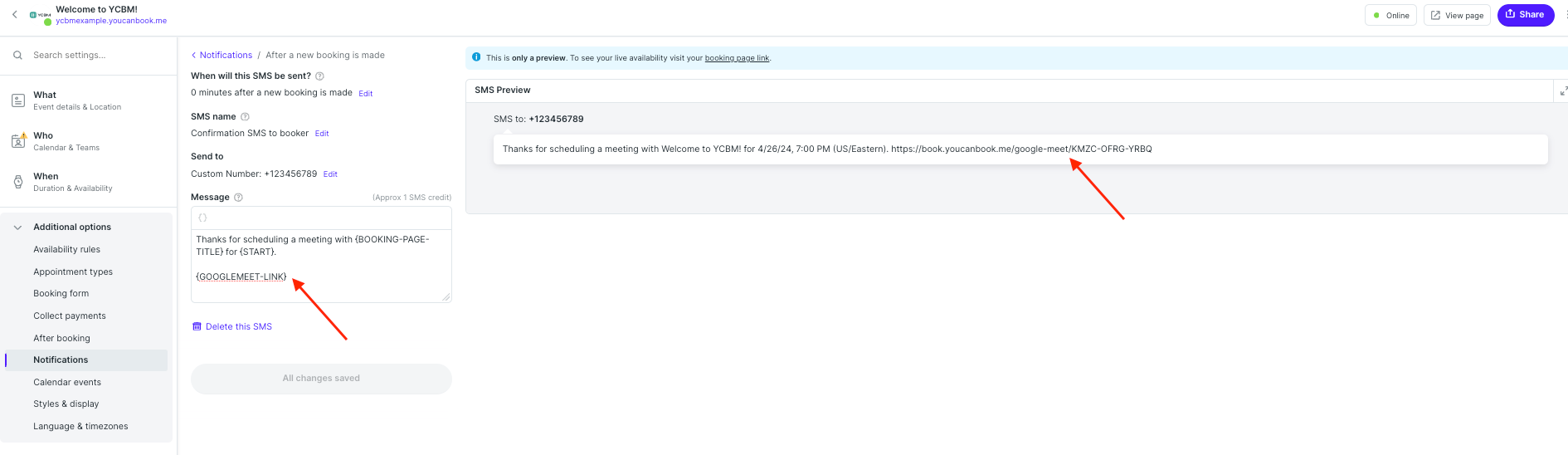Click the info icon in preview banner
The width and height of the screenshot is (1568, 455).
[x=476, y=57]
